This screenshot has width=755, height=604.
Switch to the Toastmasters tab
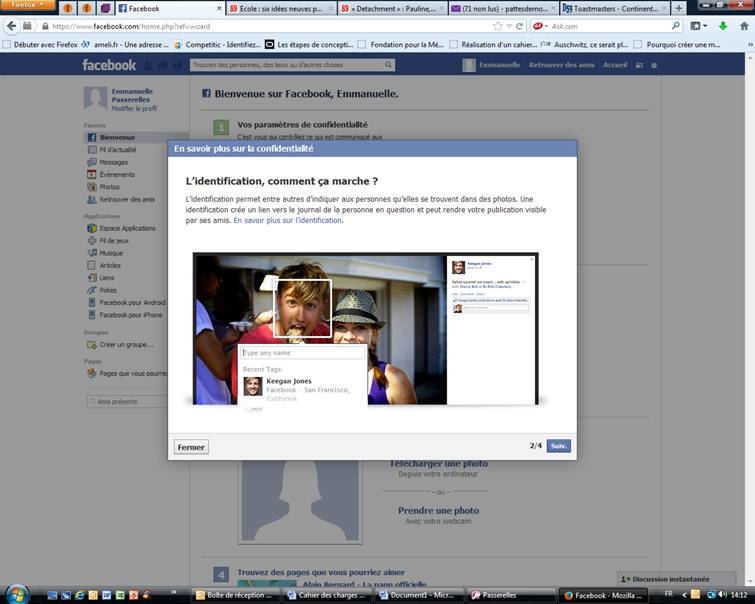pyautogui.click(x=614, y=8)
